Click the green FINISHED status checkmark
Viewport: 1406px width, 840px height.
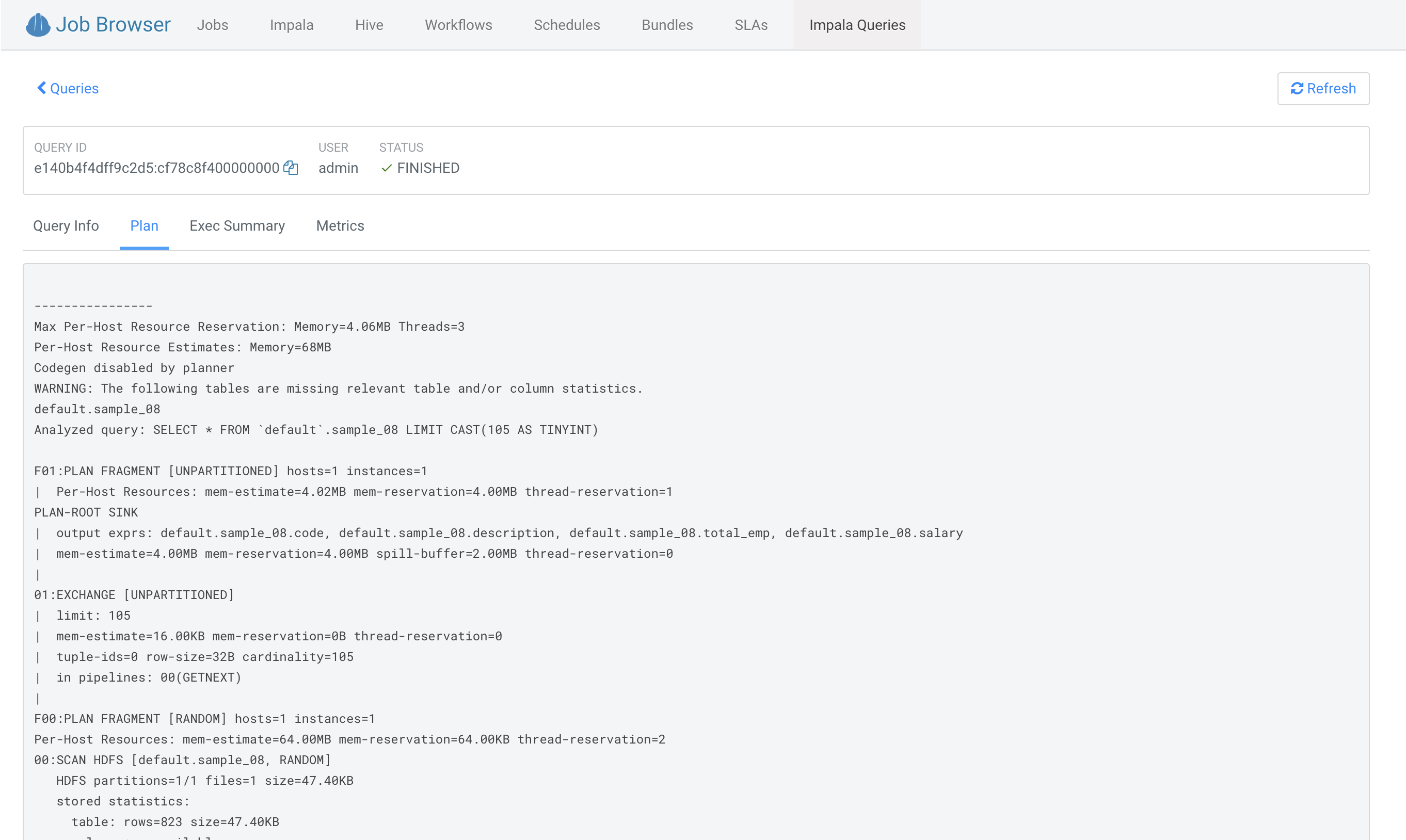(386, 168)
